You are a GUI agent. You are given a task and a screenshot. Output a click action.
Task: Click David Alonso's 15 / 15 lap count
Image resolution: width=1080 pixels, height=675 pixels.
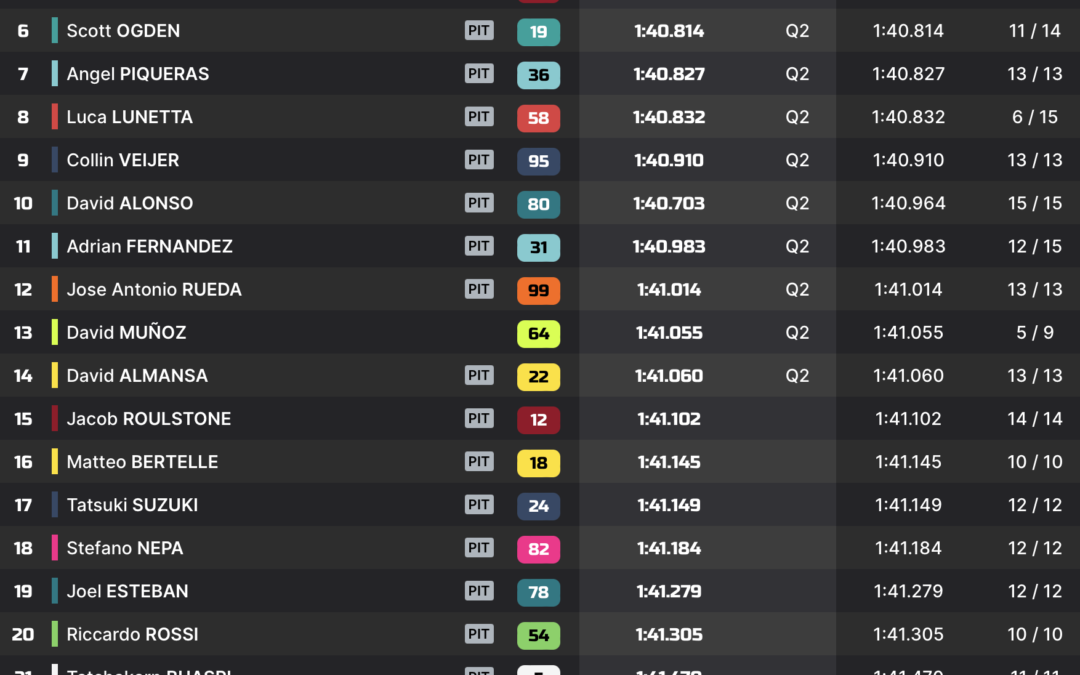1035,203
